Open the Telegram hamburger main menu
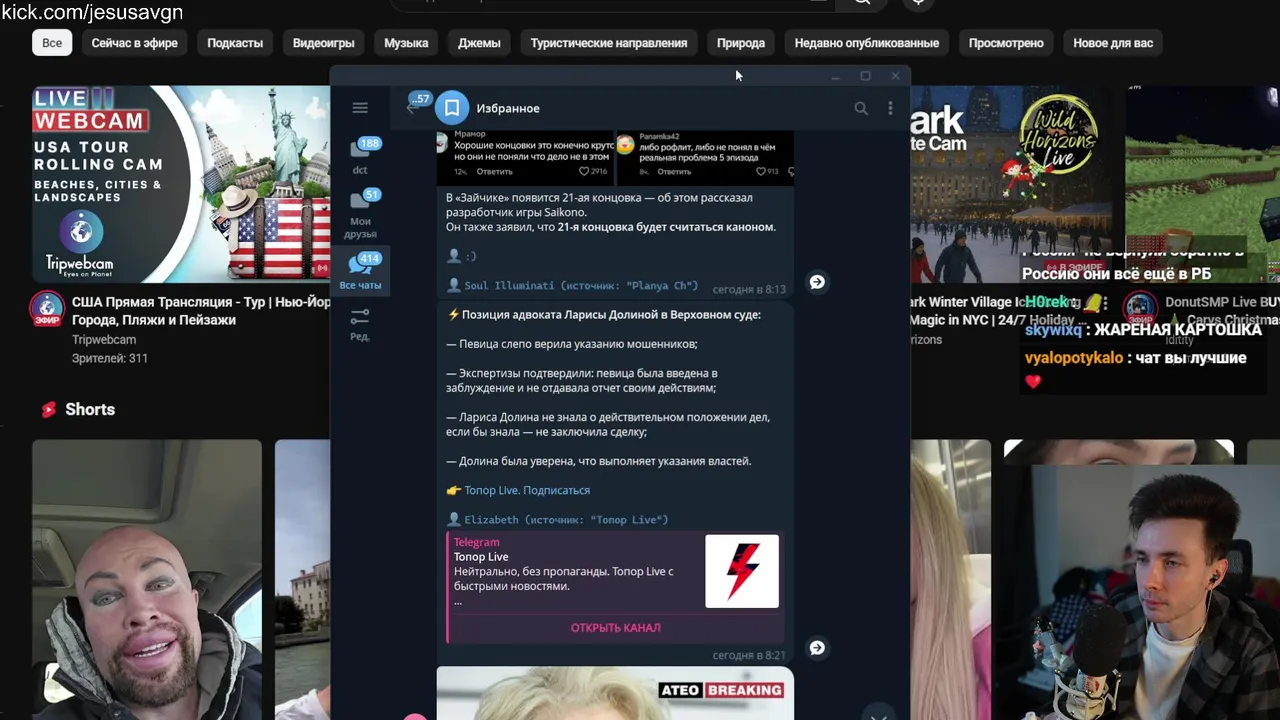Screen dimensions: 1280x720 coord(360,108)
